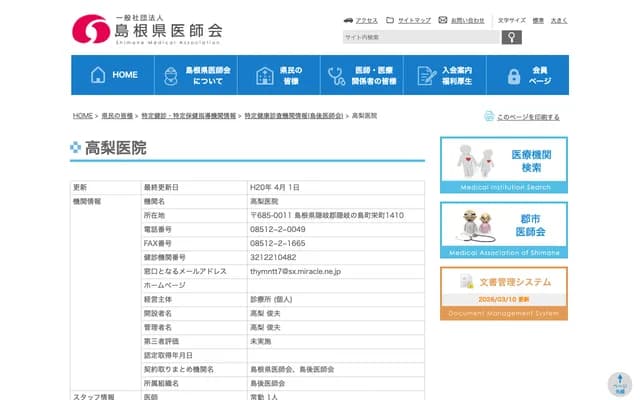640x400 pixels.
Task: Click the search magnifier button
Action: tap(511, 38)
